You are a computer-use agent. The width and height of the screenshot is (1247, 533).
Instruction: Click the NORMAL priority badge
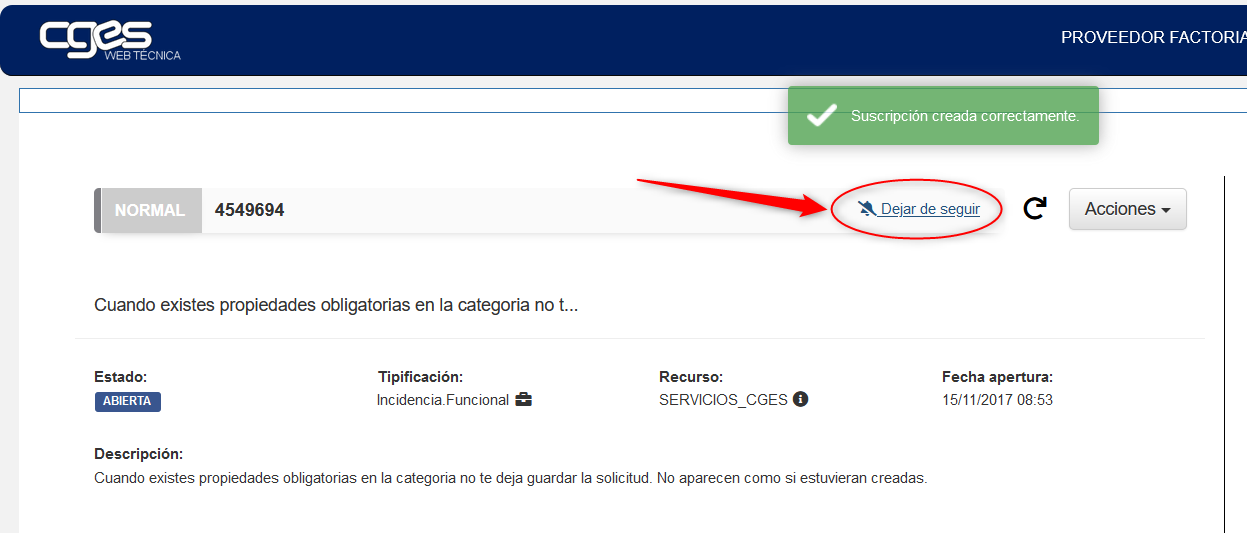click(150, 210)
